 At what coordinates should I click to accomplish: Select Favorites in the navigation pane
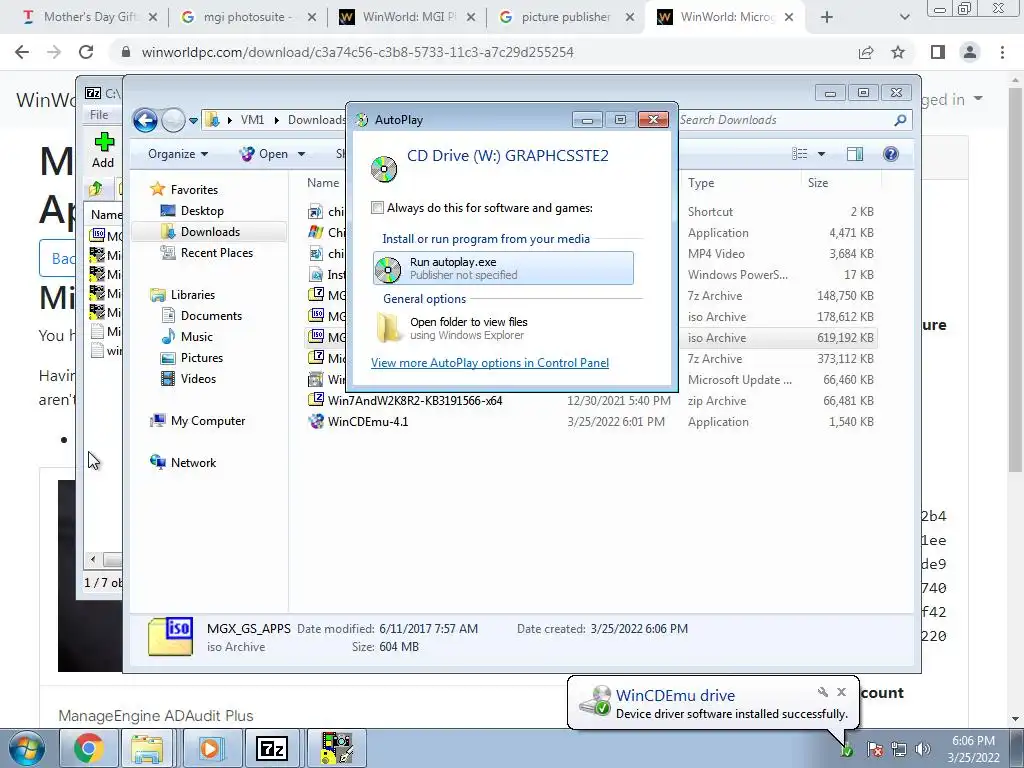[194, 189]
